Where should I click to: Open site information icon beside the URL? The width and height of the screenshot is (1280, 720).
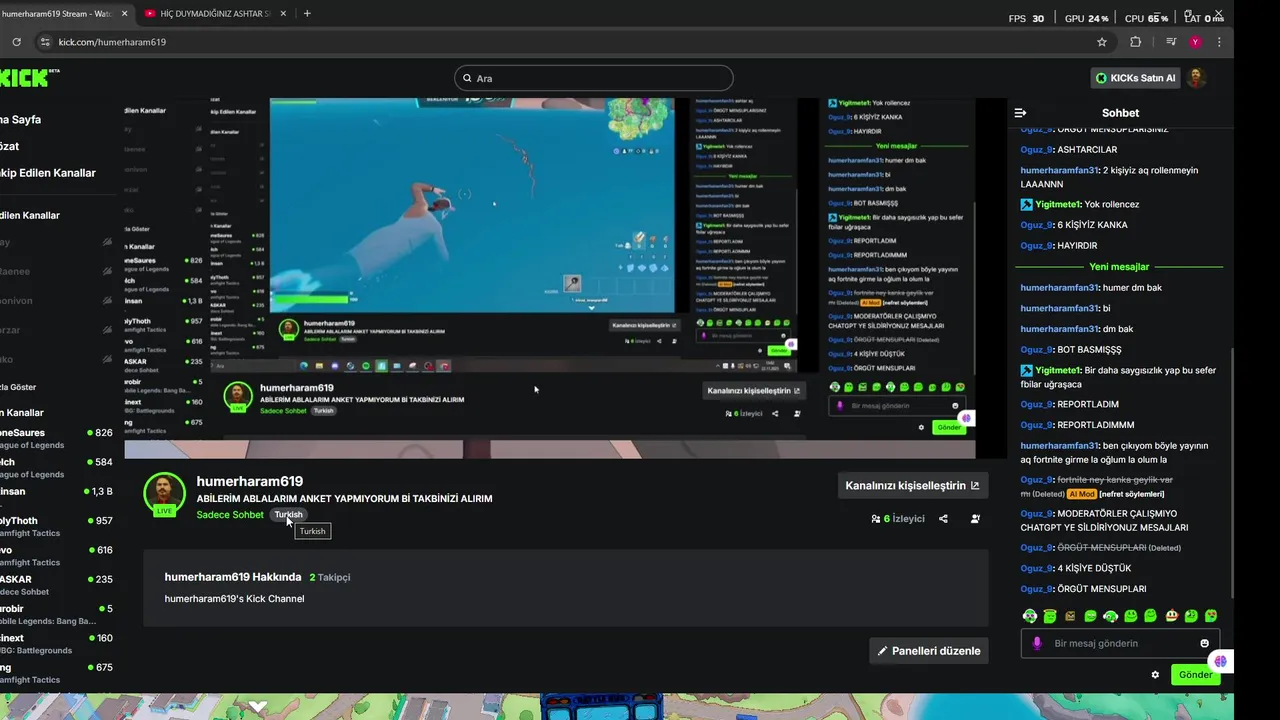[x=44, y=42]
